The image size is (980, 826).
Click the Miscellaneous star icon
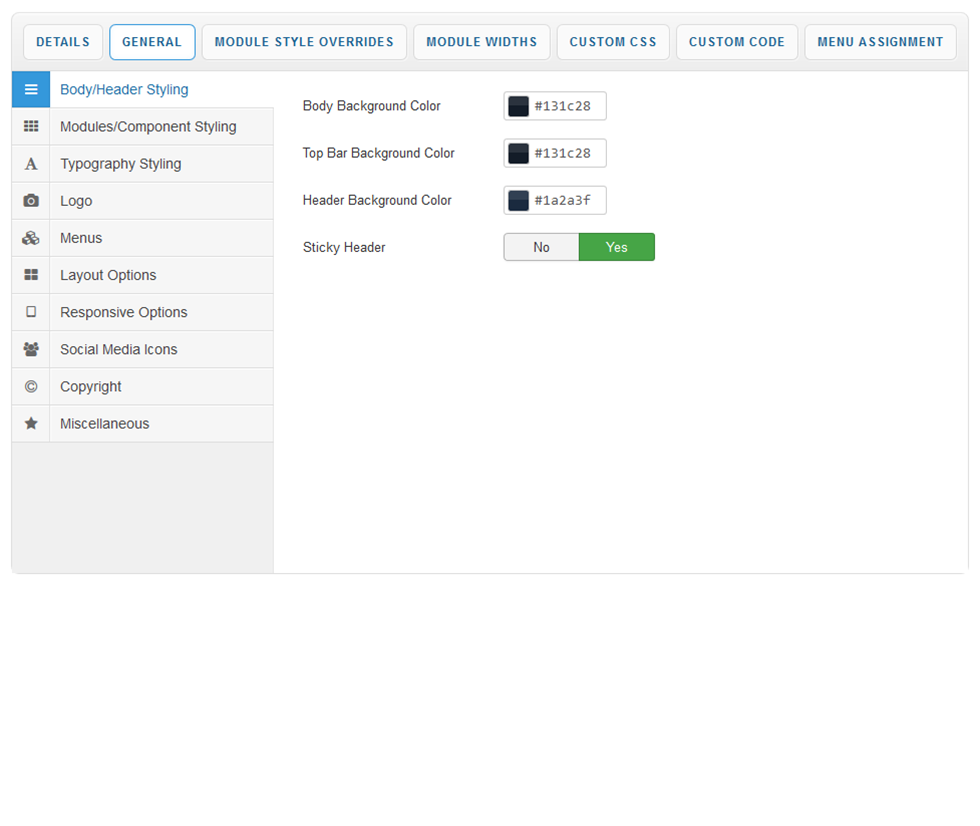click(x=31, y=423)
